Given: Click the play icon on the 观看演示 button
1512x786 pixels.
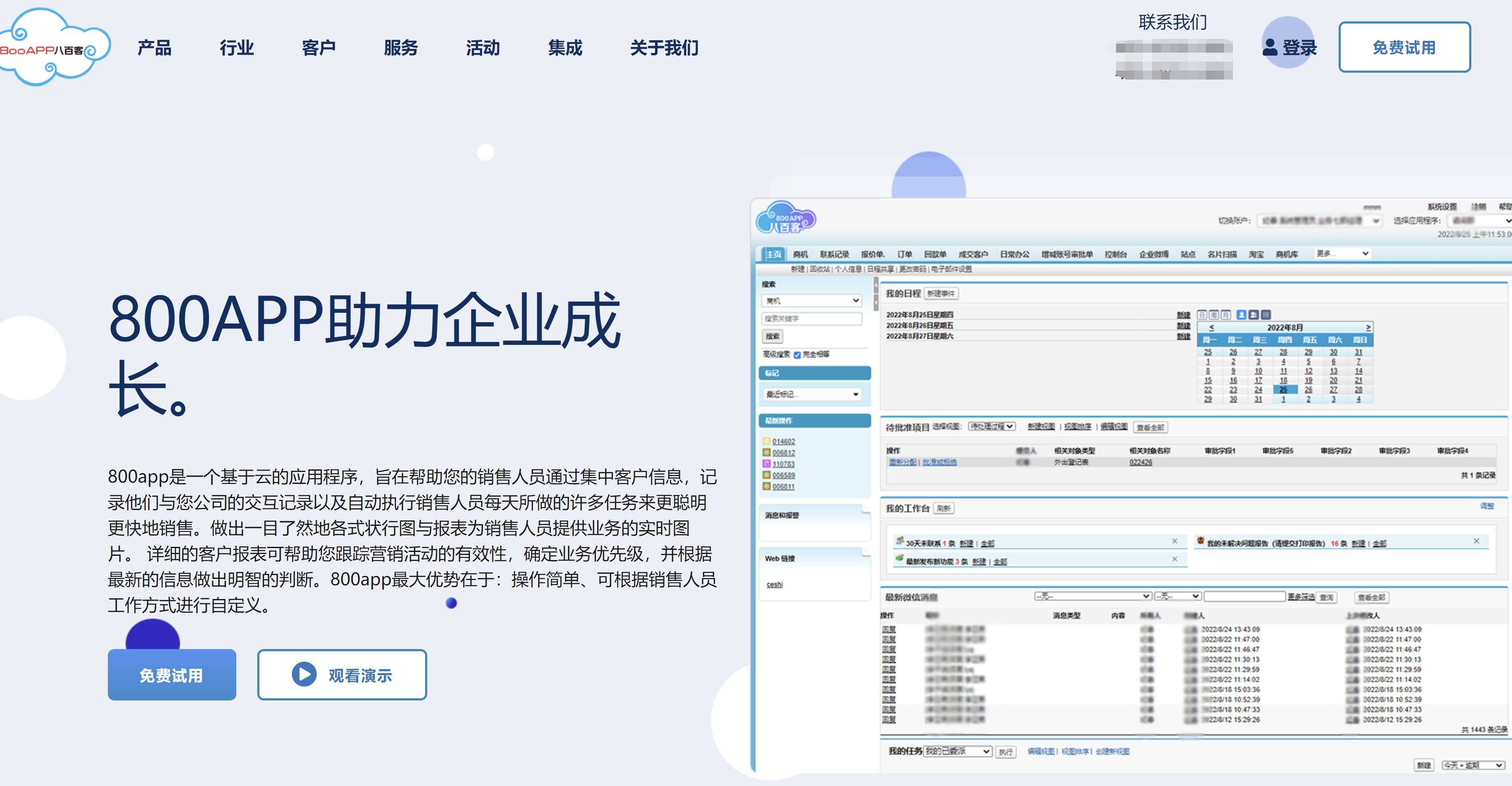Looking at the screenshot, I should pos(304,674).
